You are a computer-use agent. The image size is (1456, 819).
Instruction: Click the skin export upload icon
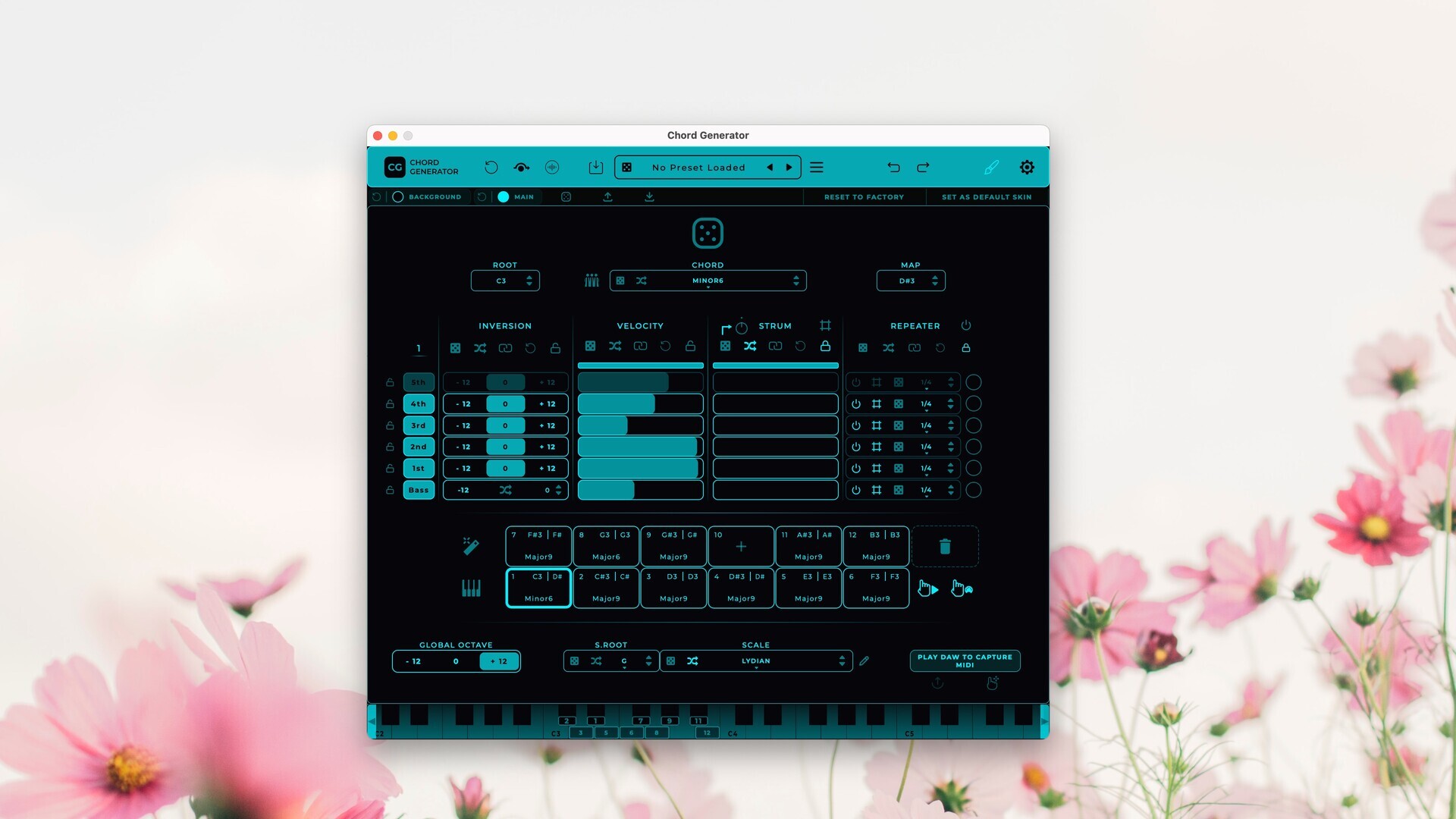click(x=607, y=196)
